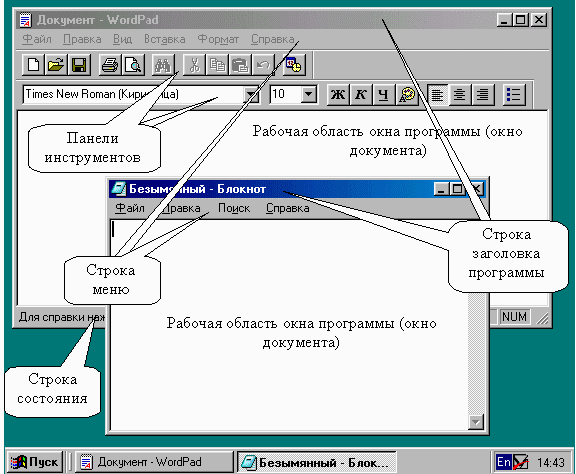The width and height of the screenshot is (576, 474).
Task: Minimize the Блокнот window
Action: tap(441, 189)
